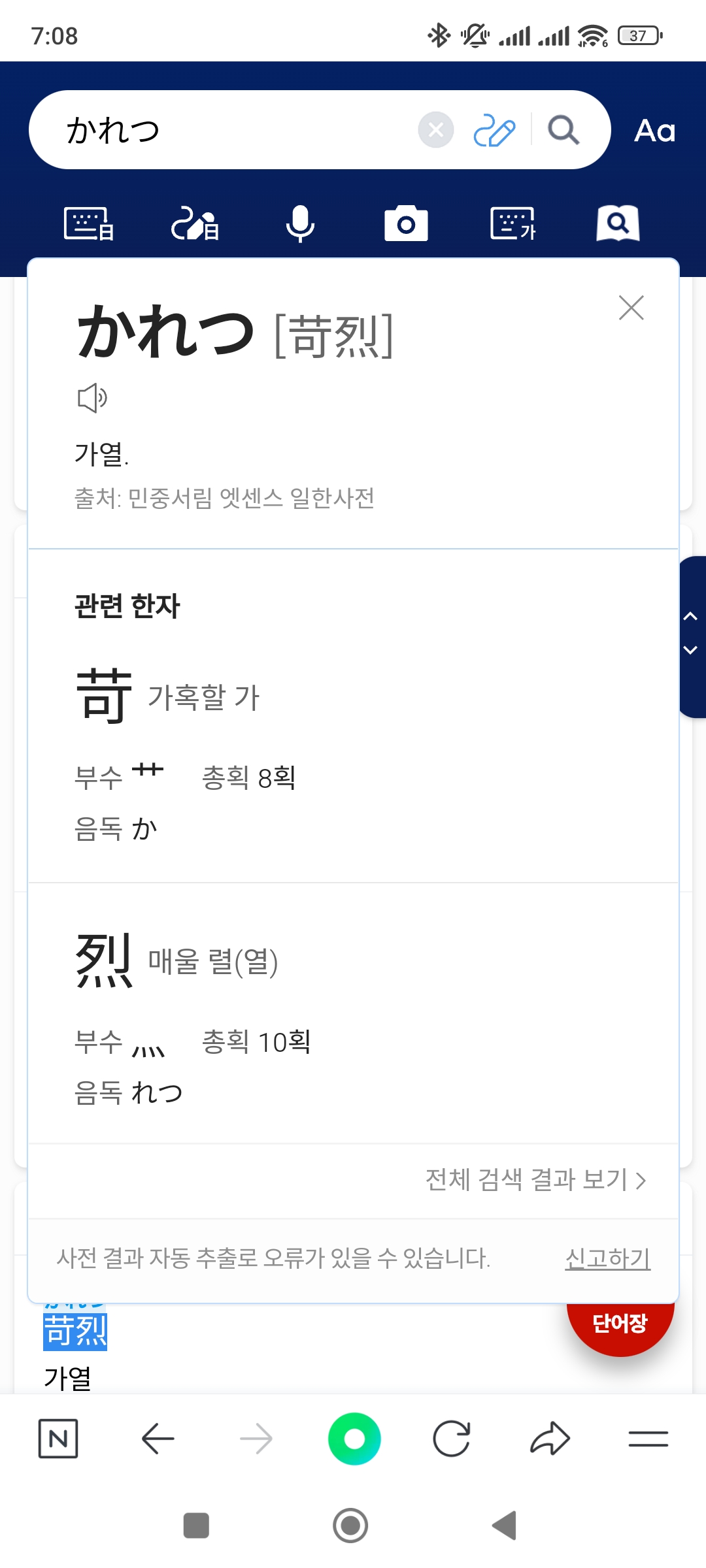706x1568 pixels.
Task: Clear the search text with X button
Action: pos(436,130)
